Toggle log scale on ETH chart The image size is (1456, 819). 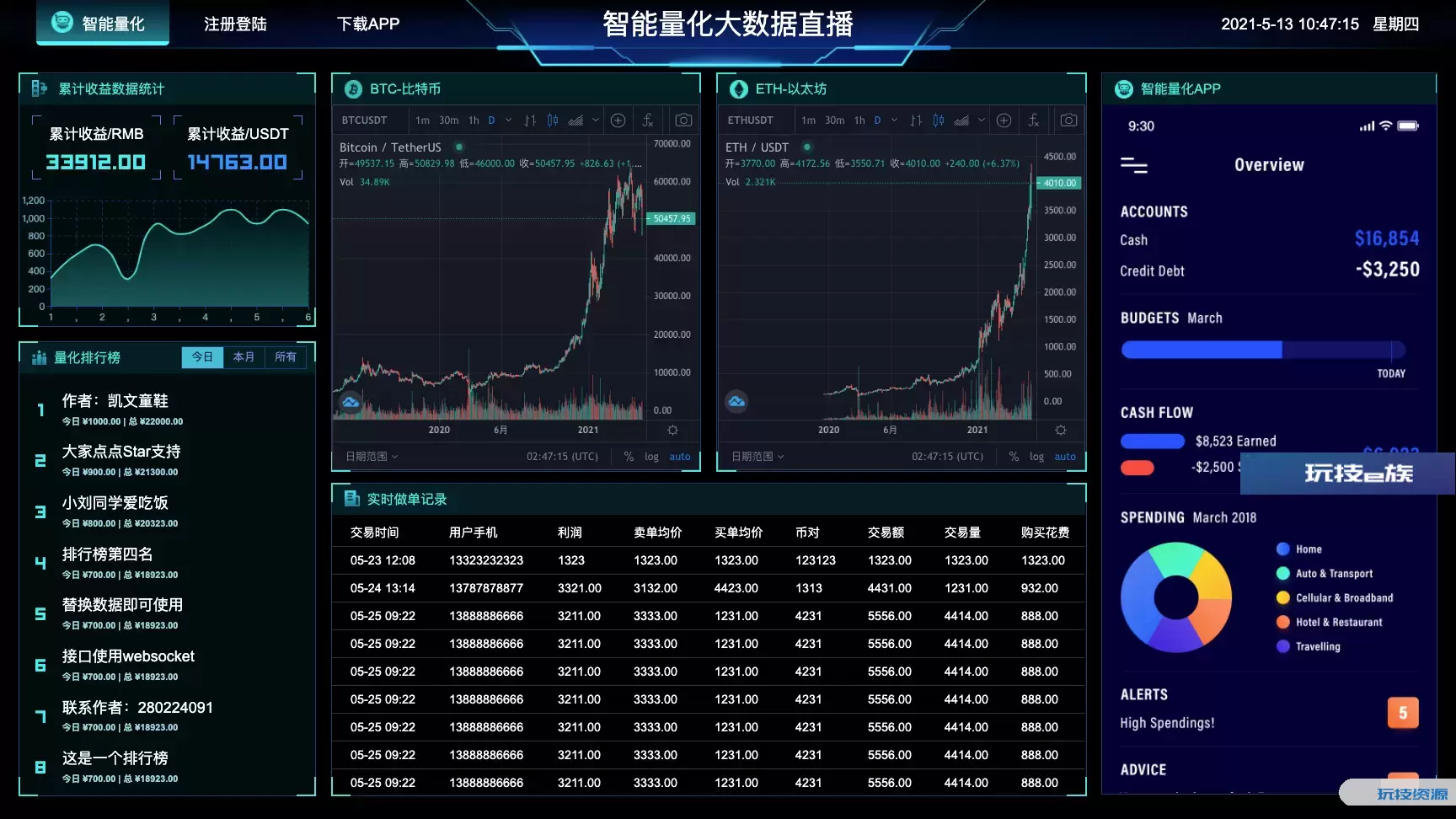(1036, 457)
